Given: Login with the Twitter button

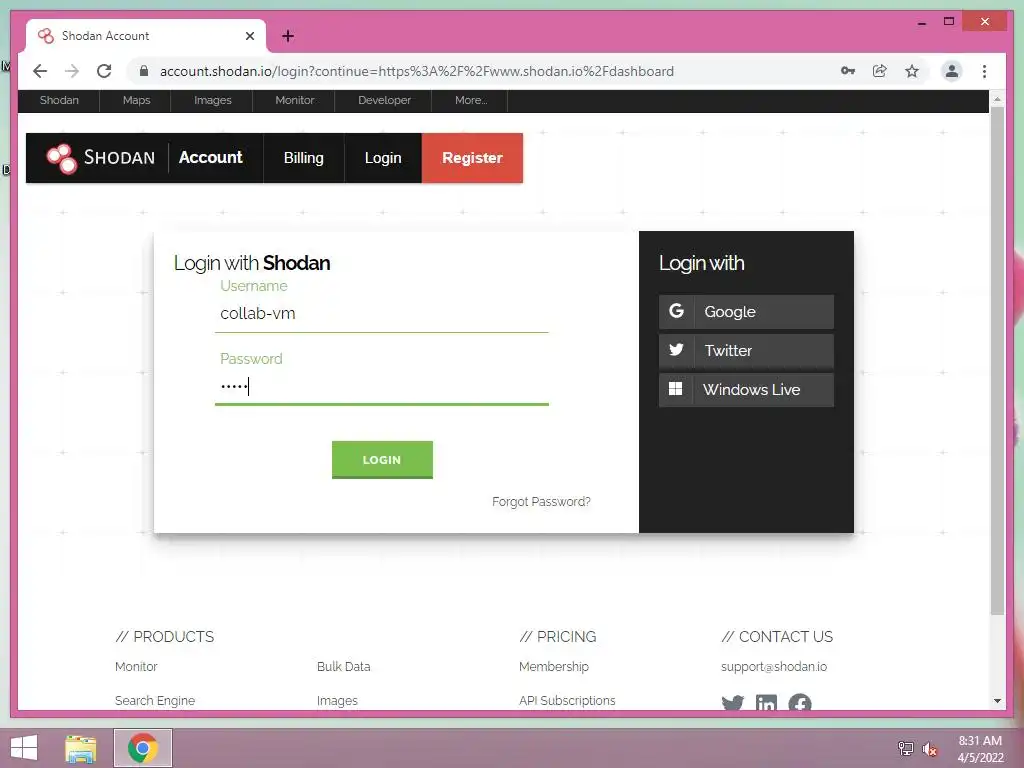Looking at the screenshot, I should (x=746, y=351).
